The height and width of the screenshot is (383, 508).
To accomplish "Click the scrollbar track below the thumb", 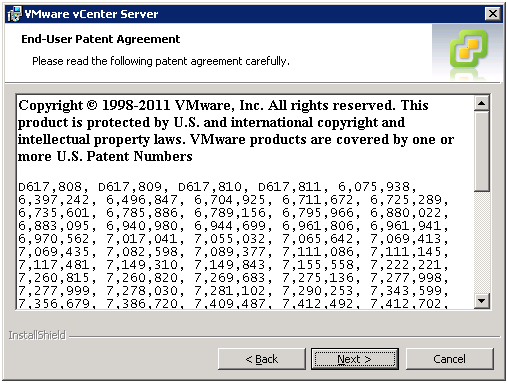I will point(481,242).
